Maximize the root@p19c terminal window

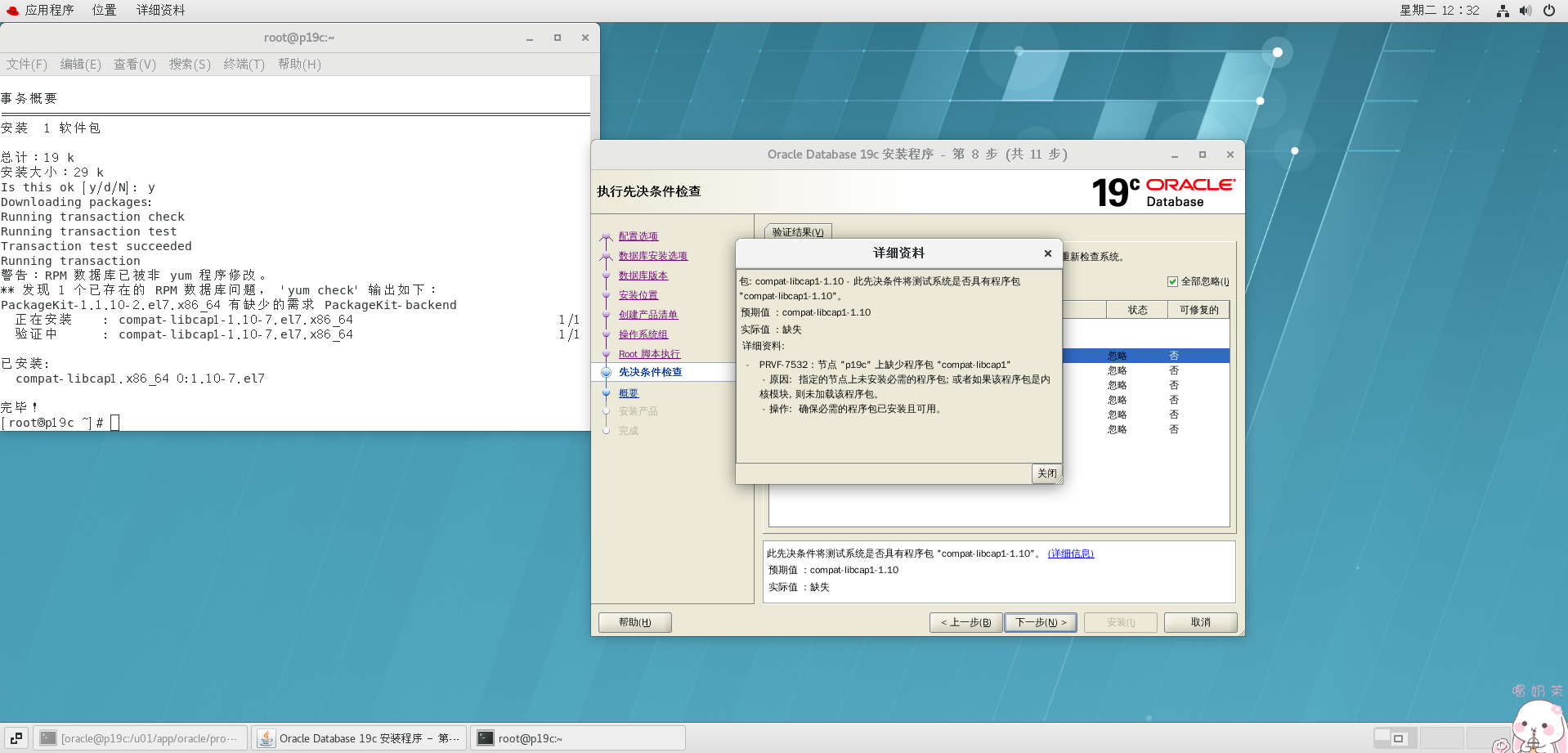click(x=558, y=38)
